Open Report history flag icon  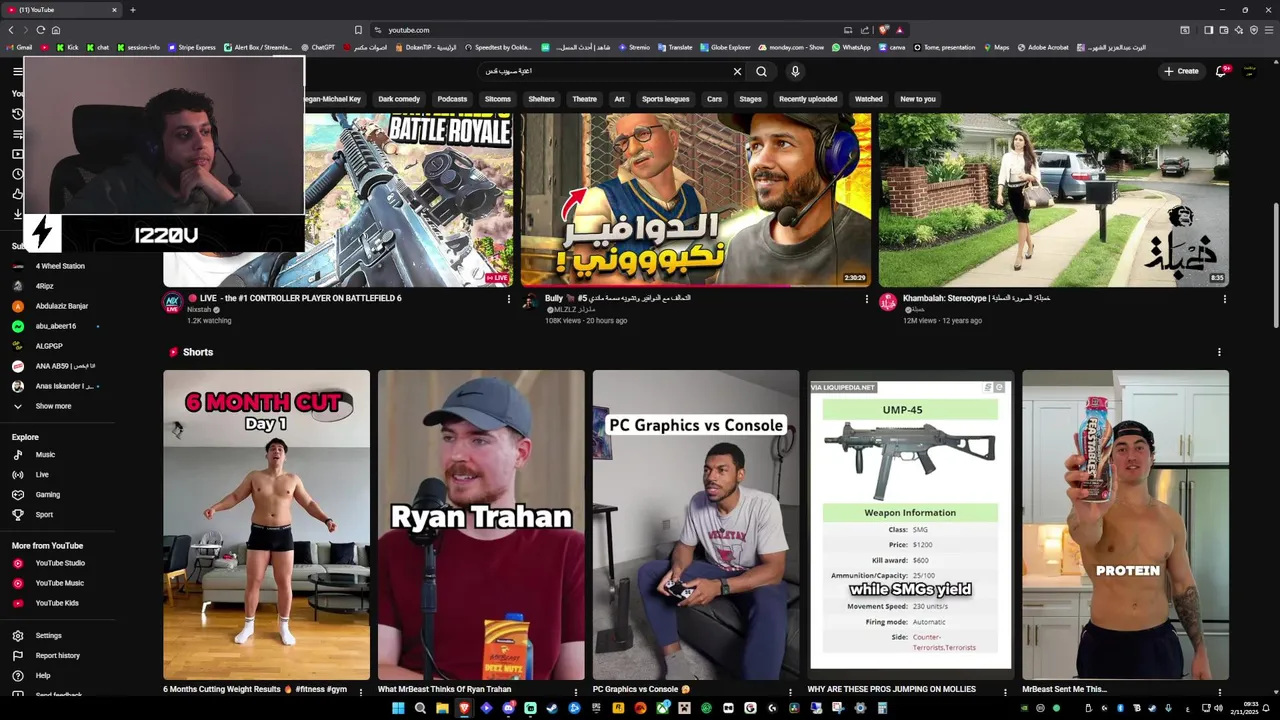tap(17, 656)
